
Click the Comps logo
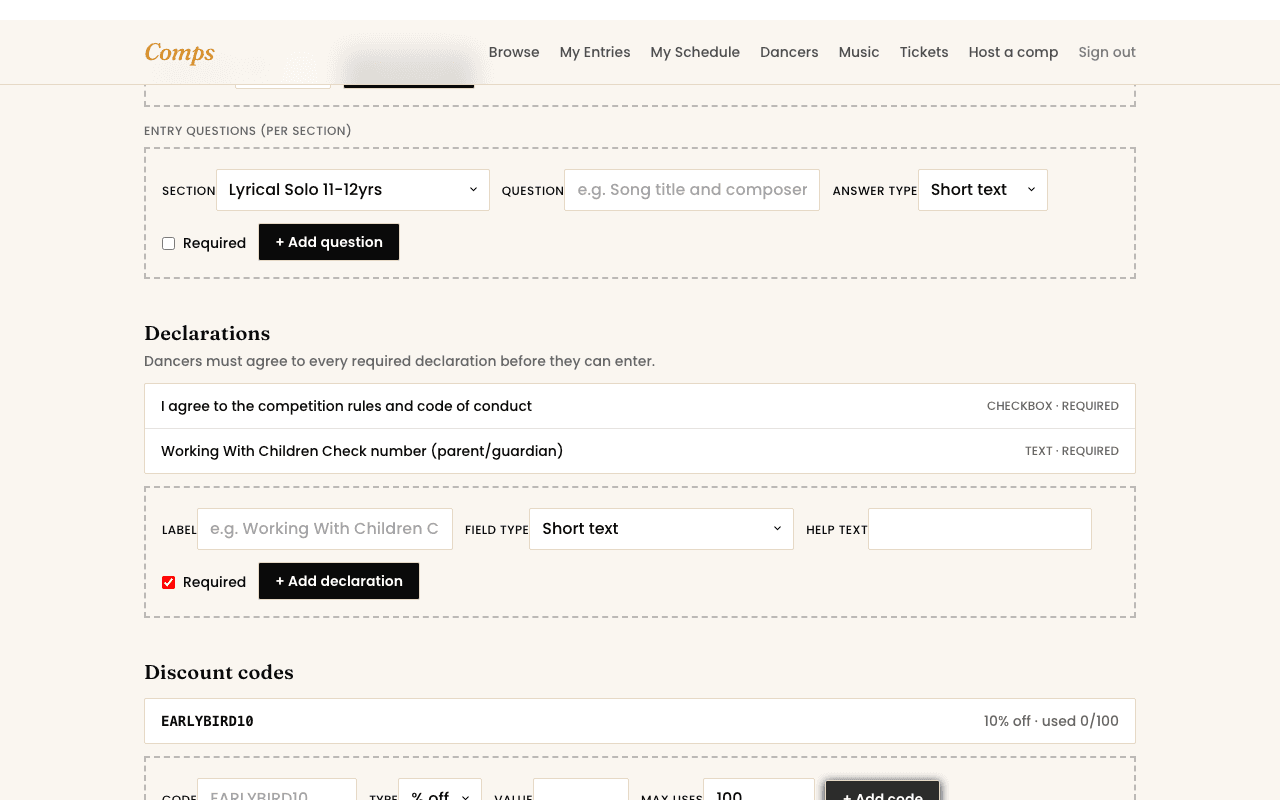[x=180, y=52]
